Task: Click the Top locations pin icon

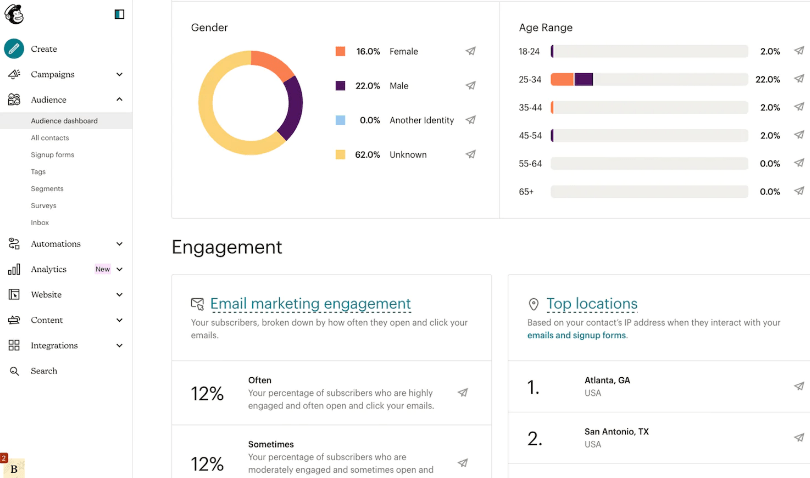Action: point(534,304)
